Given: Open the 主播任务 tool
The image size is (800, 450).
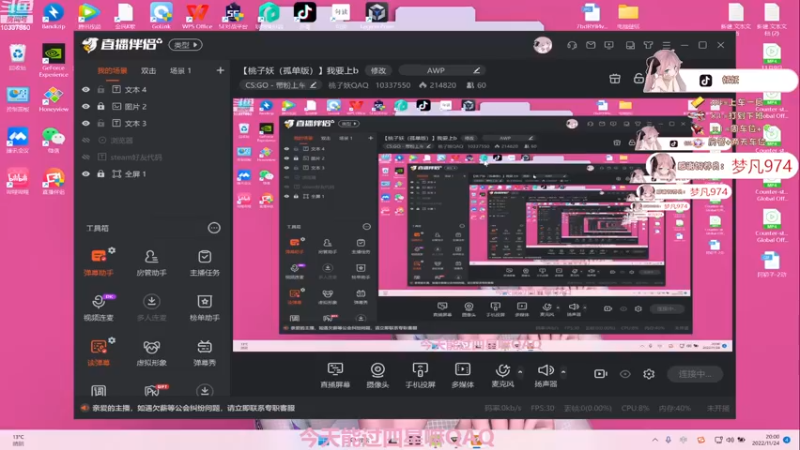Looking at the screenshot, I should pyautogui.click(x=205, y=262).
